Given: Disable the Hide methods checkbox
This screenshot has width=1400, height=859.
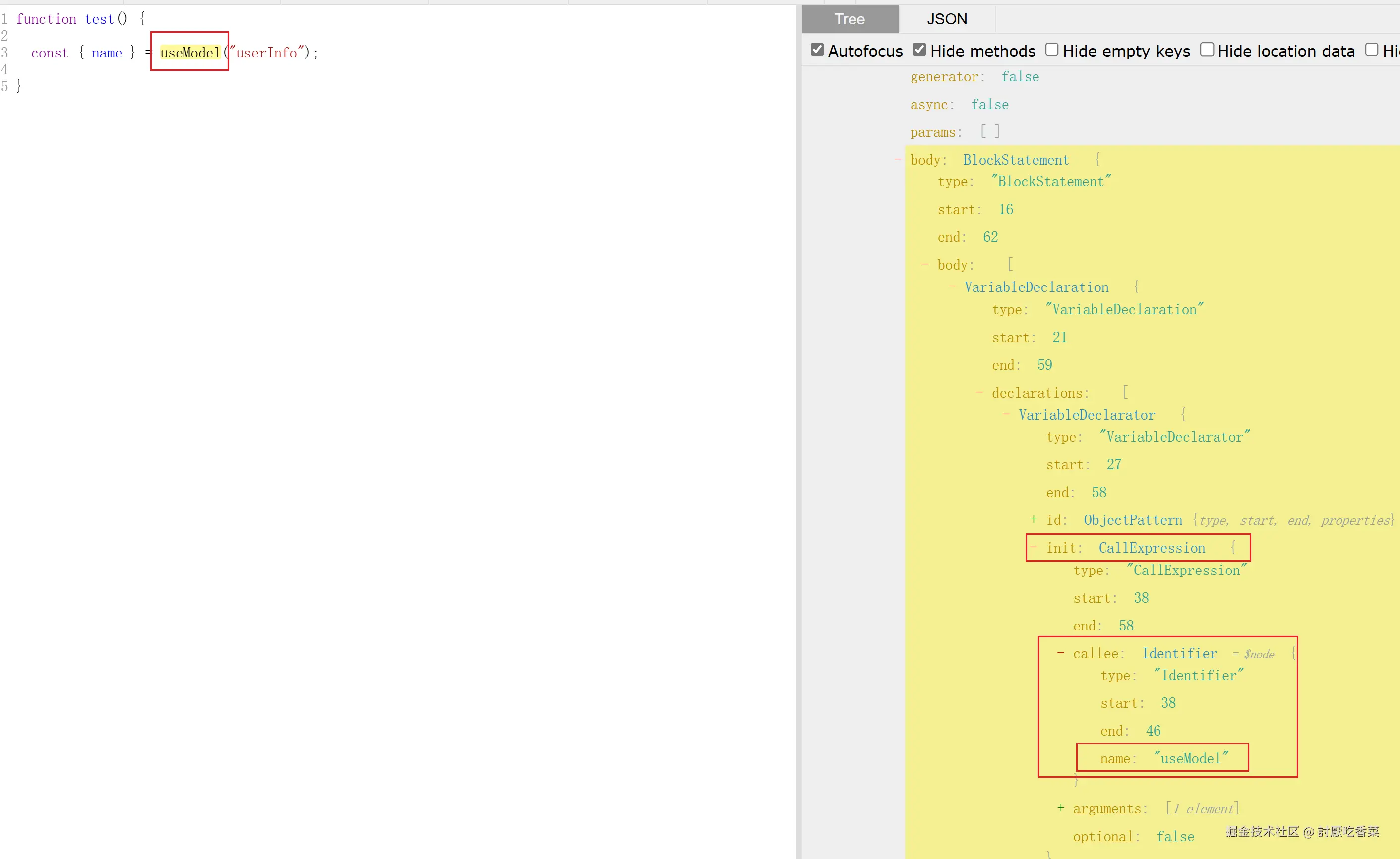Looking at the screenshot, I should point(919,50).
